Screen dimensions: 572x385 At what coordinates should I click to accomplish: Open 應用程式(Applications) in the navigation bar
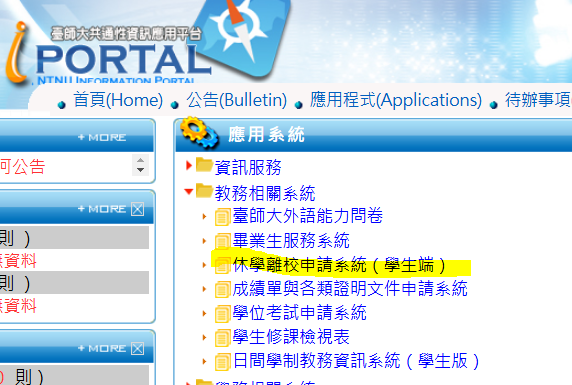(396, 100)
